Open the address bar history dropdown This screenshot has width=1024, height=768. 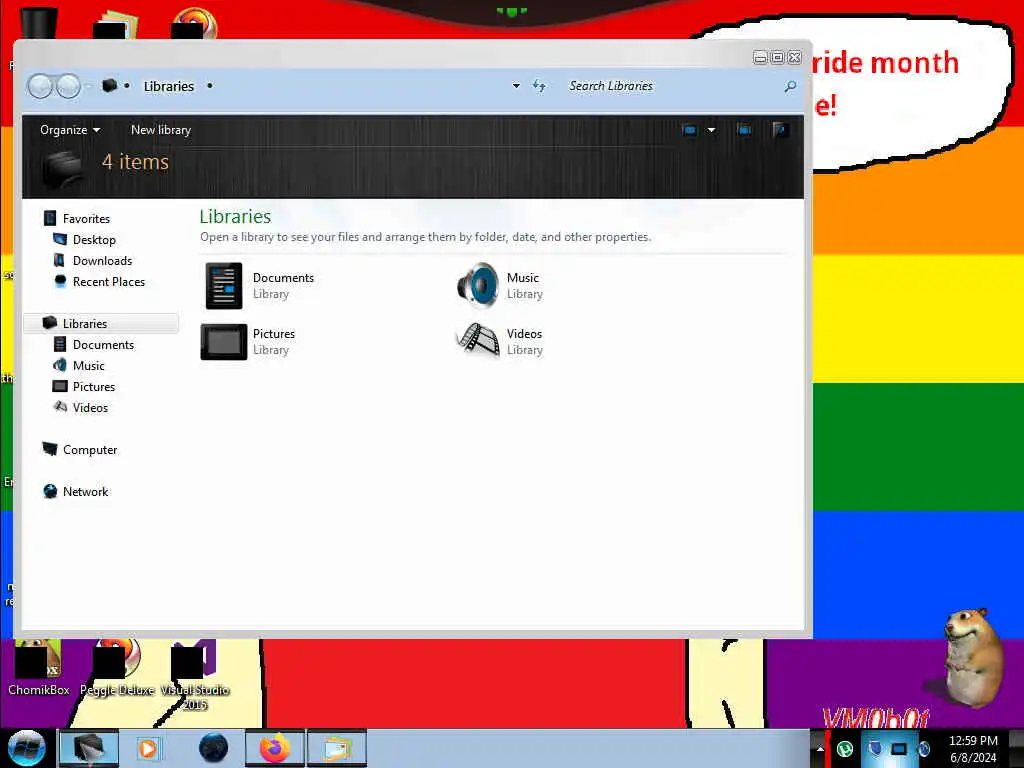pos(516,86)
